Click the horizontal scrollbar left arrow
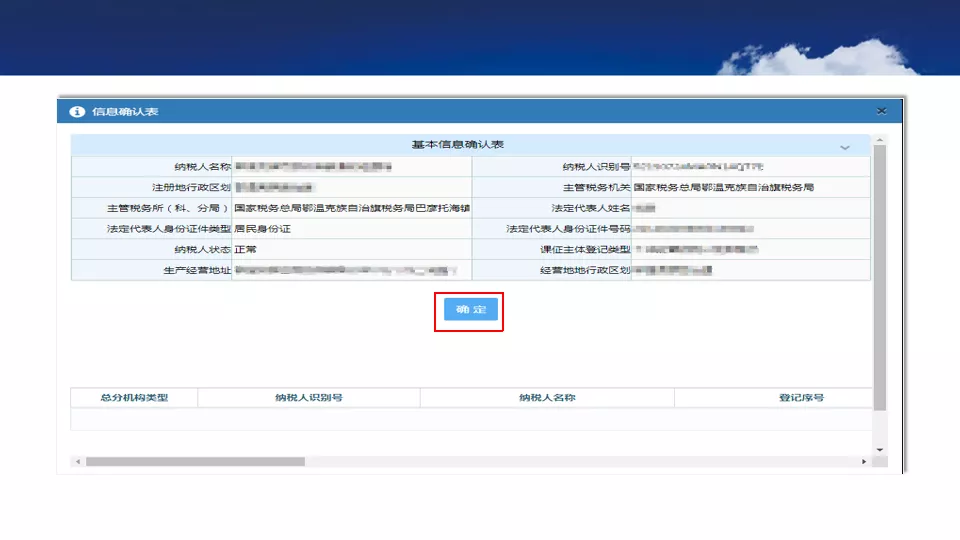Image resolution: width=960 pixels, height=540 pixels. (x=78, y=462)
